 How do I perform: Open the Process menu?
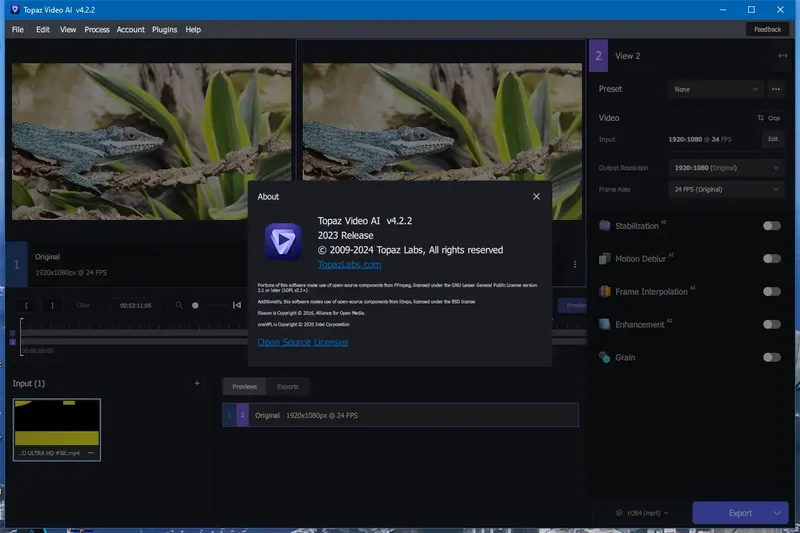97,30
